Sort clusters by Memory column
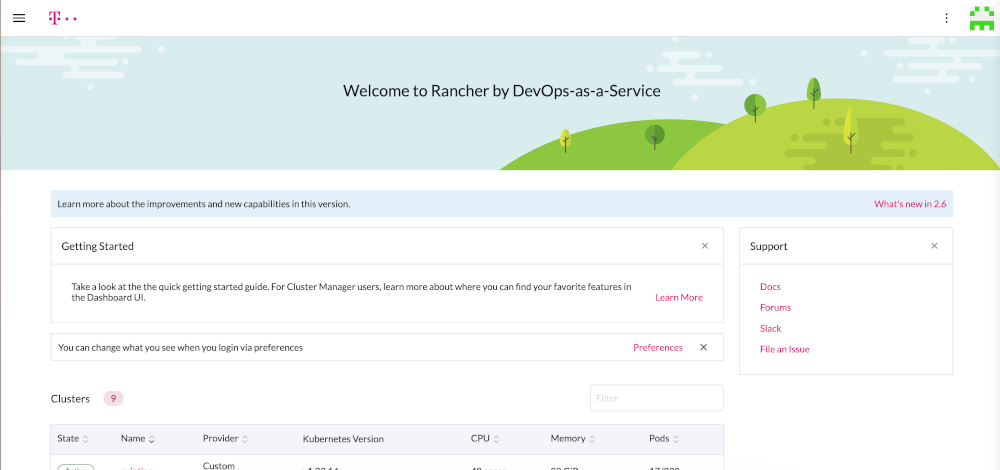 point(573,439)
